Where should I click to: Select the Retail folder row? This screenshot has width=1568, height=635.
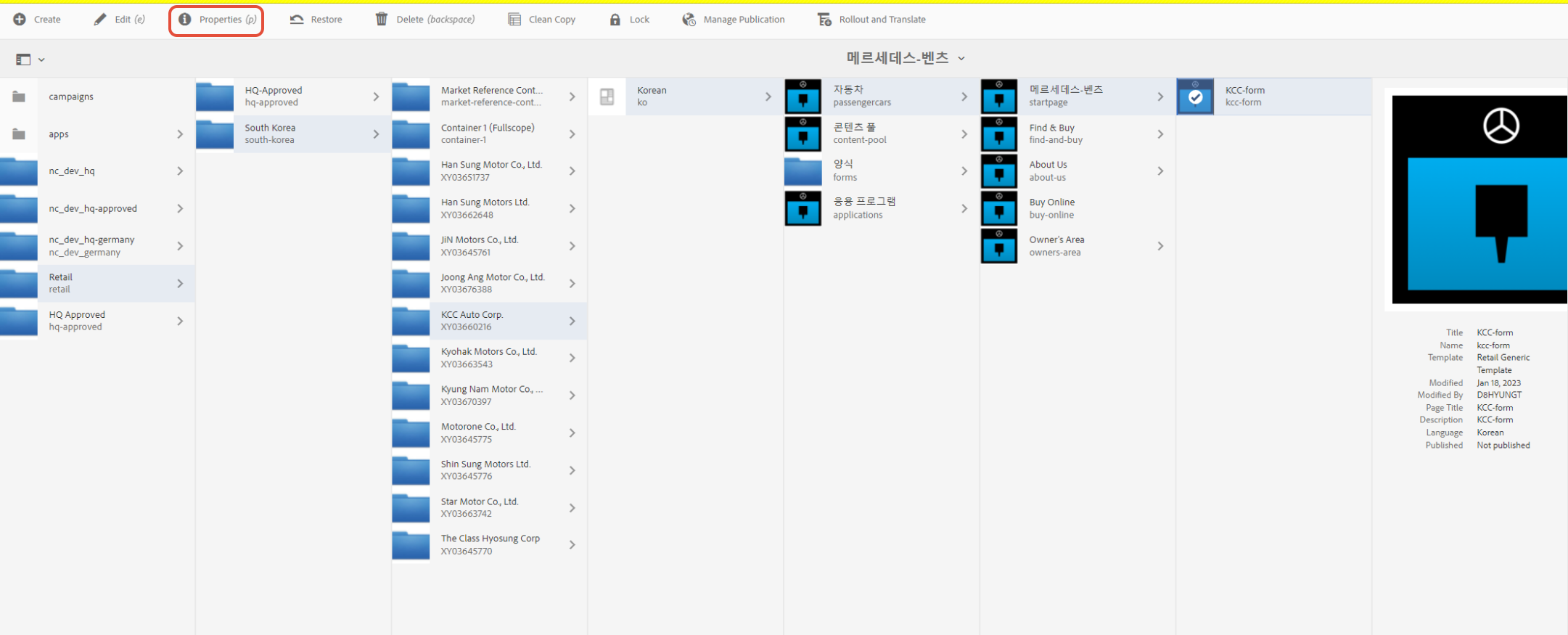(97, 283)
